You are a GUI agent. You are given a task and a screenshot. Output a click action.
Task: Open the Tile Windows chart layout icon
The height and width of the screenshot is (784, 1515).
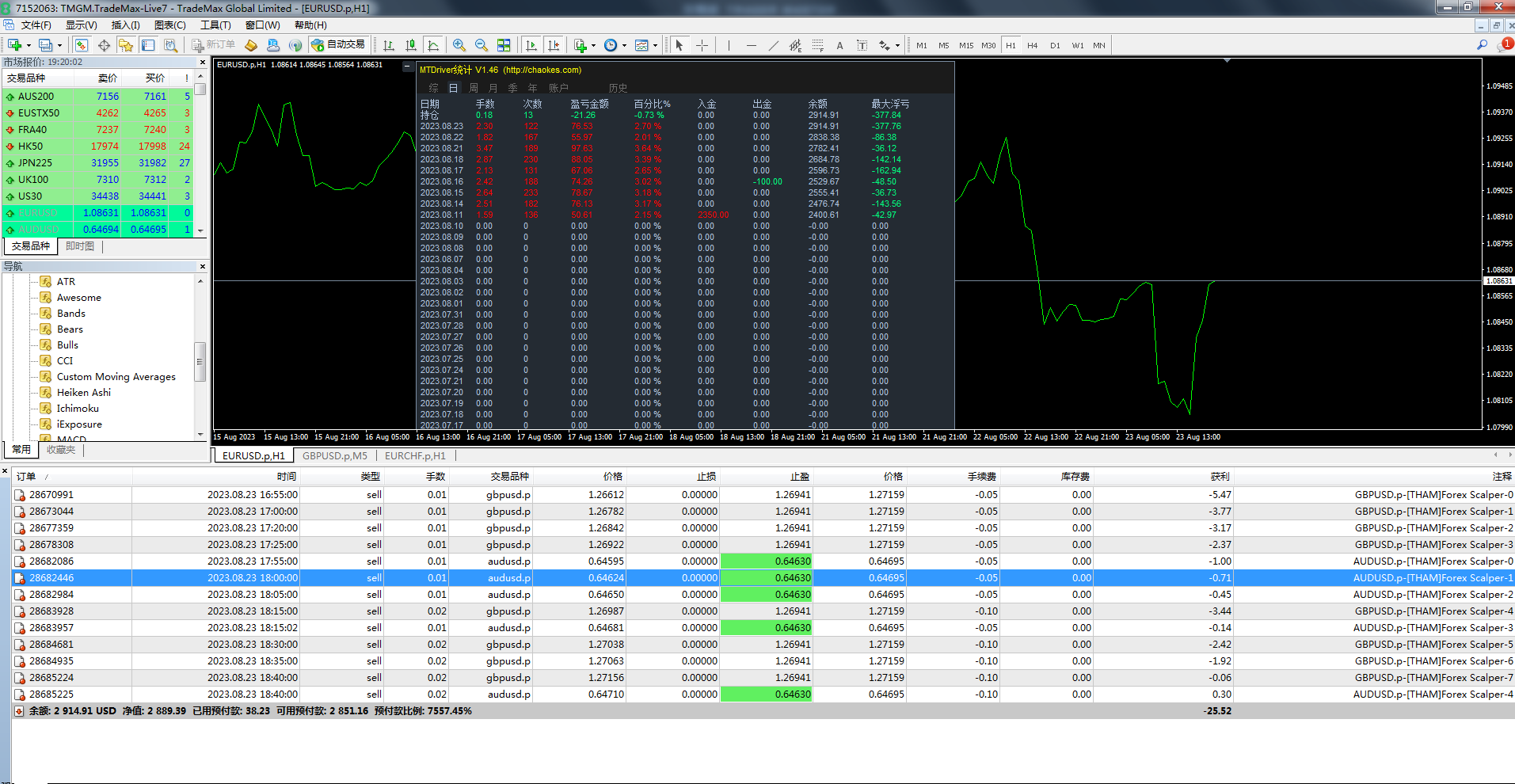point(504,45)
